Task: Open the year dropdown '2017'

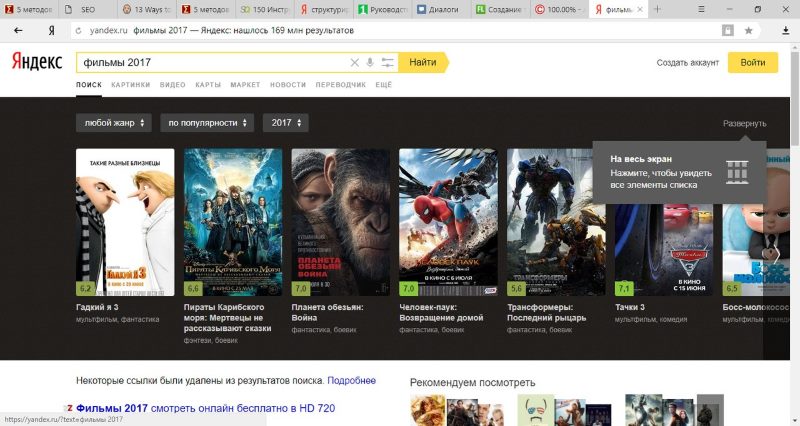Action: click(x=286, y=123)
